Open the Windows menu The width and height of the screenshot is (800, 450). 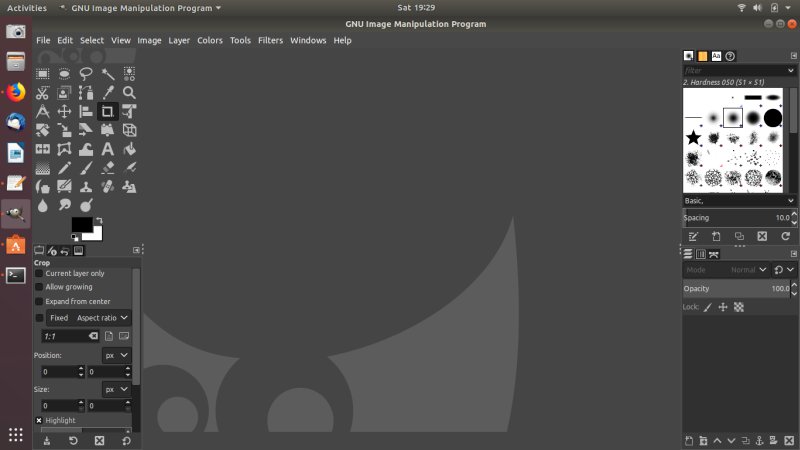(x=308, y=40)
